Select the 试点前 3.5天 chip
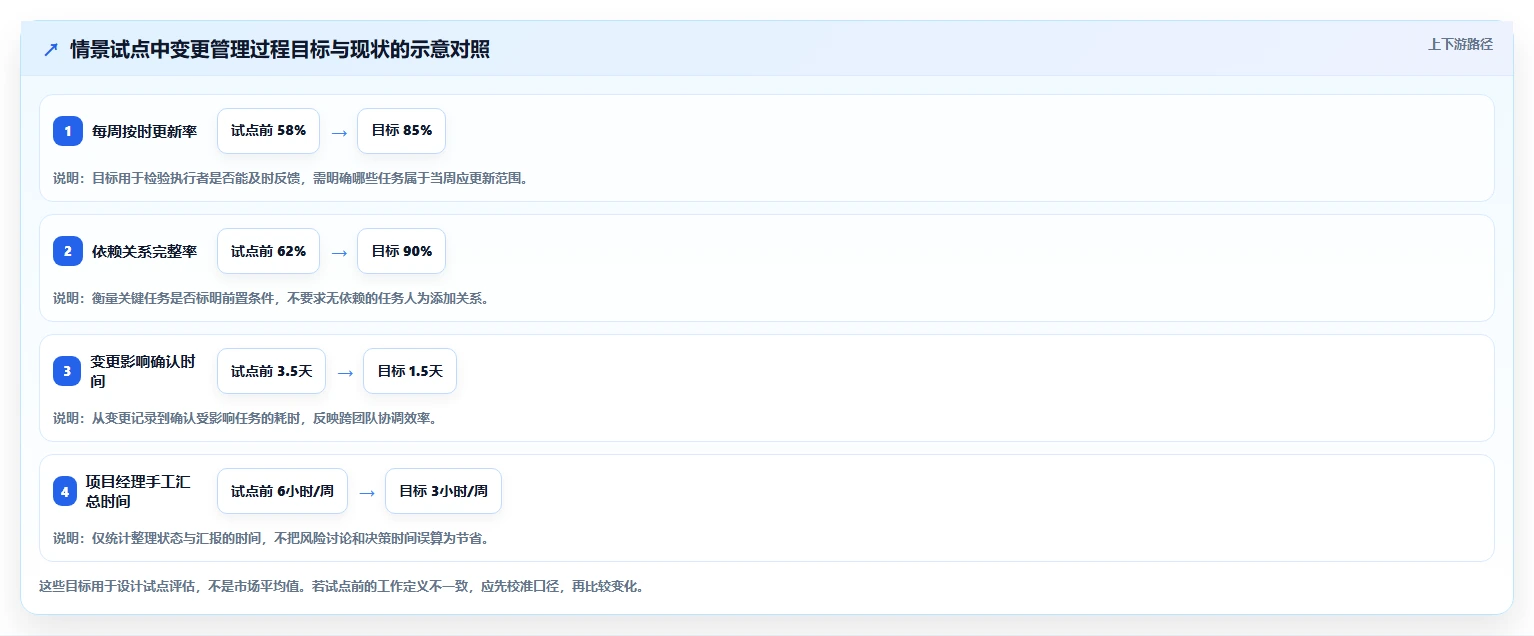The image size is (1534, 636). [271, 371]
